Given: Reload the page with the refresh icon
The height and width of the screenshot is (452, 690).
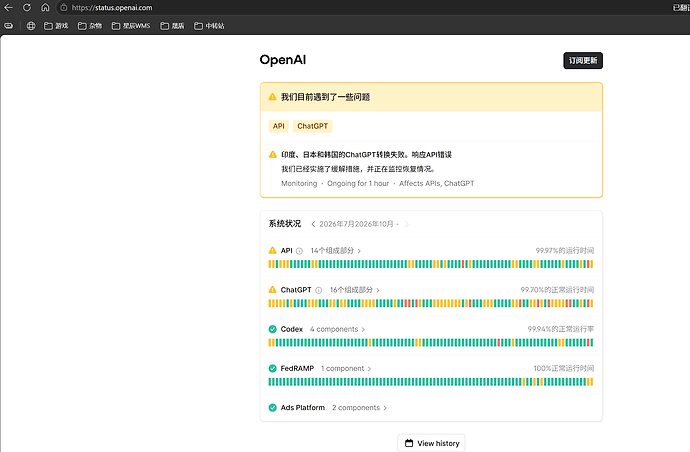Looking at the screenshot, I should point(27,7).
